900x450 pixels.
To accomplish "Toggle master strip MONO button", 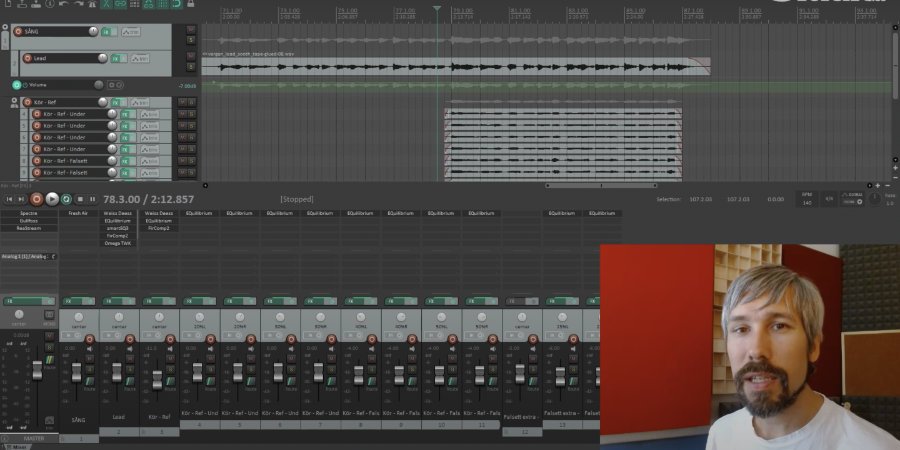I will click(49, 315).
